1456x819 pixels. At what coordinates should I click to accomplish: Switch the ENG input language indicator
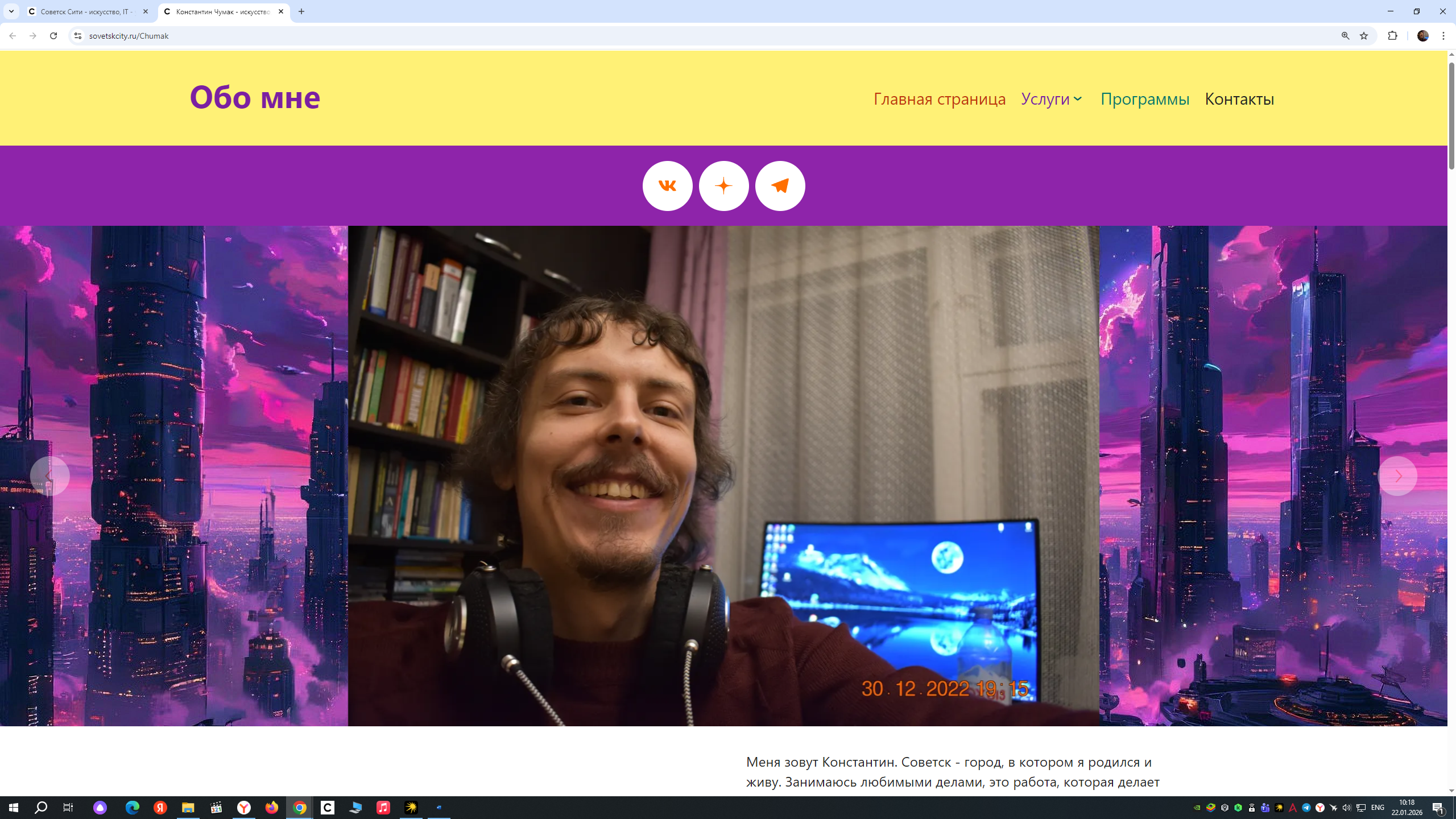(x=1378, y=808)
